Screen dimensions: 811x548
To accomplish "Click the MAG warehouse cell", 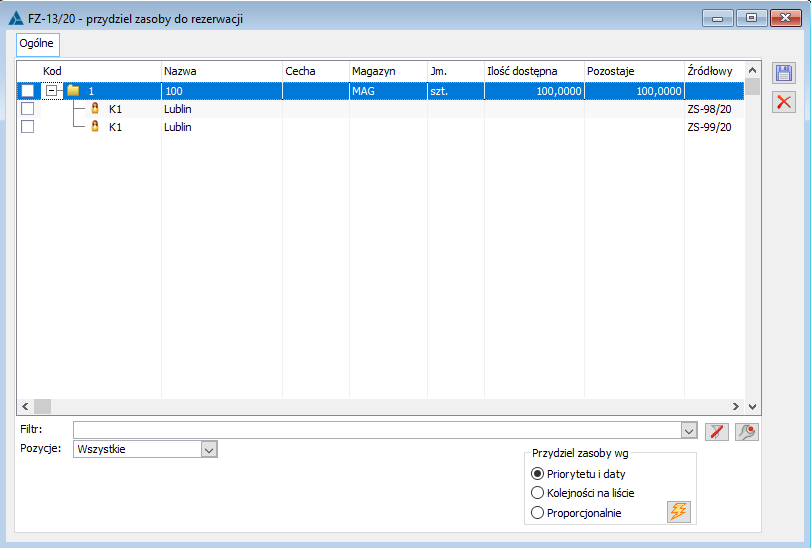I will pyautogui.click(x=388, y=91).
